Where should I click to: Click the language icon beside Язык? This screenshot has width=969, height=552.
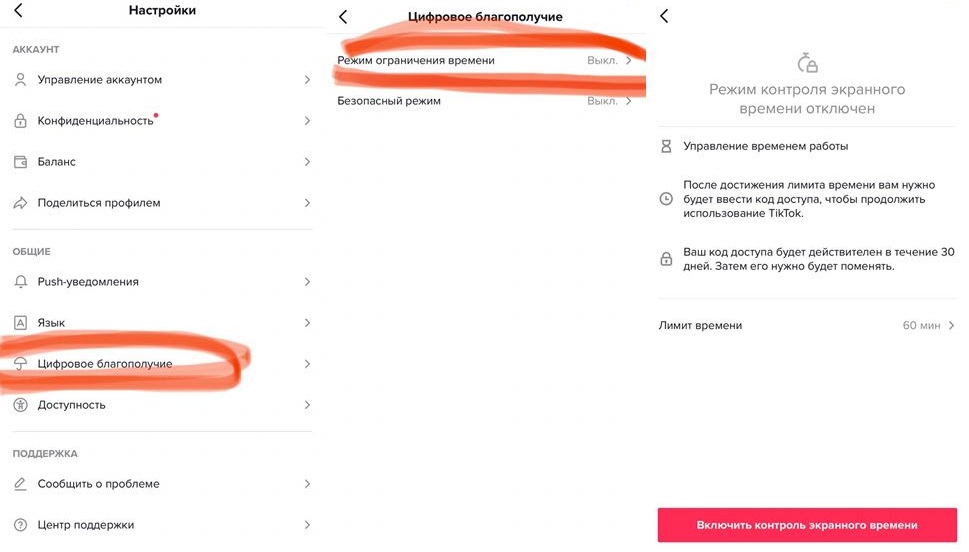[20, 323]
